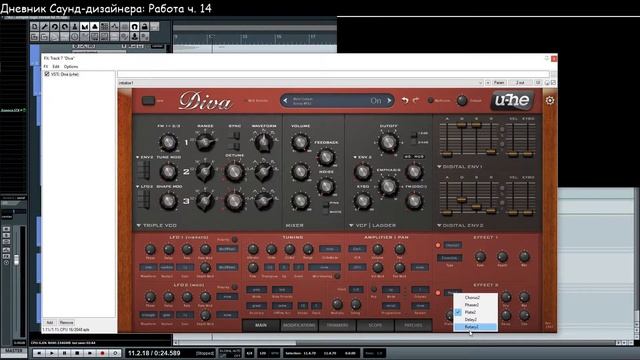
Task: Open the Edit menu in FX window
Action: click(56, 67)
